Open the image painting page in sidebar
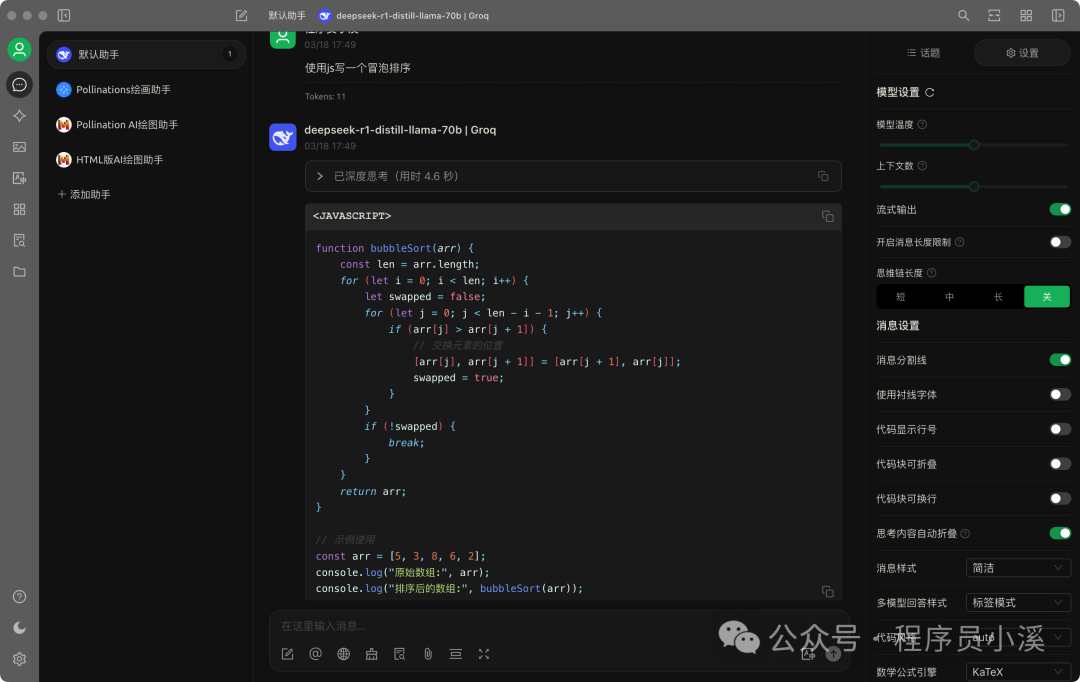 [x=19, y=147]
